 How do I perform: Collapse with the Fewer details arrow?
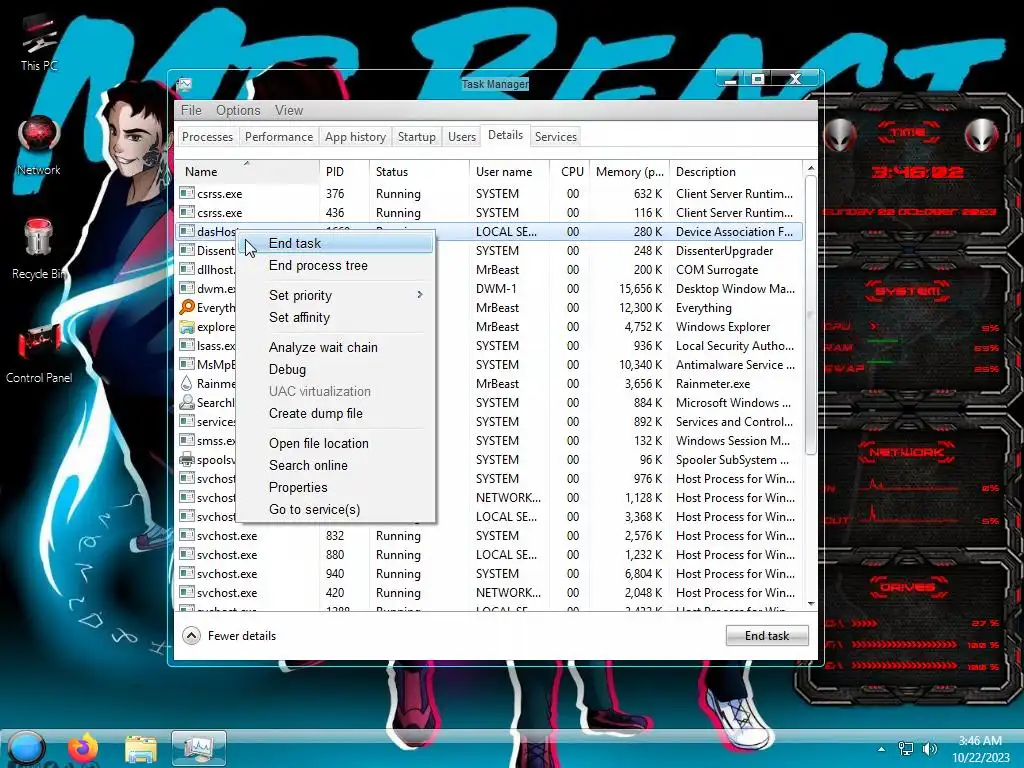191,635
